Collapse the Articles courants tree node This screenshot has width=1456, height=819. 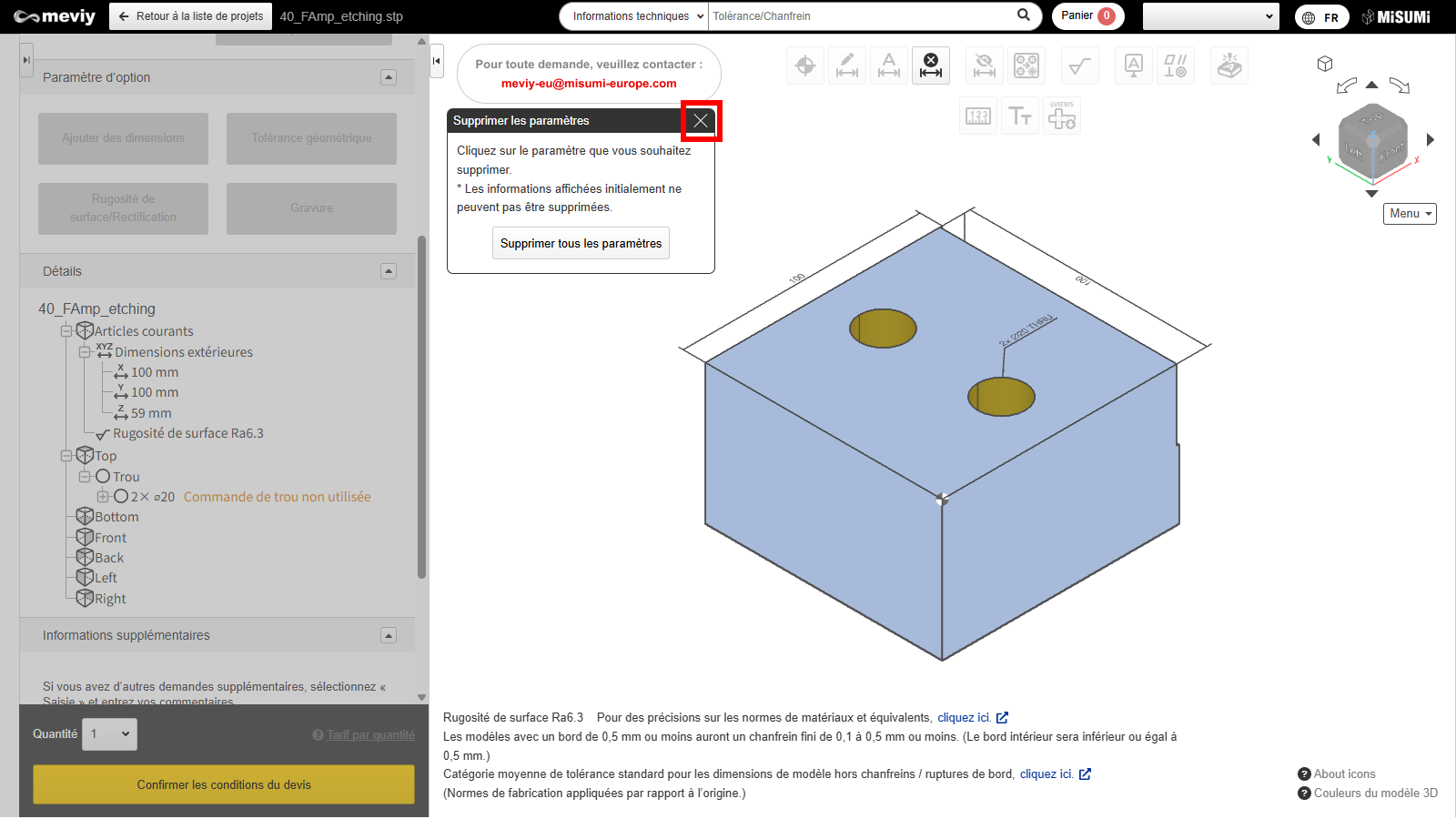tap(66, 331)
